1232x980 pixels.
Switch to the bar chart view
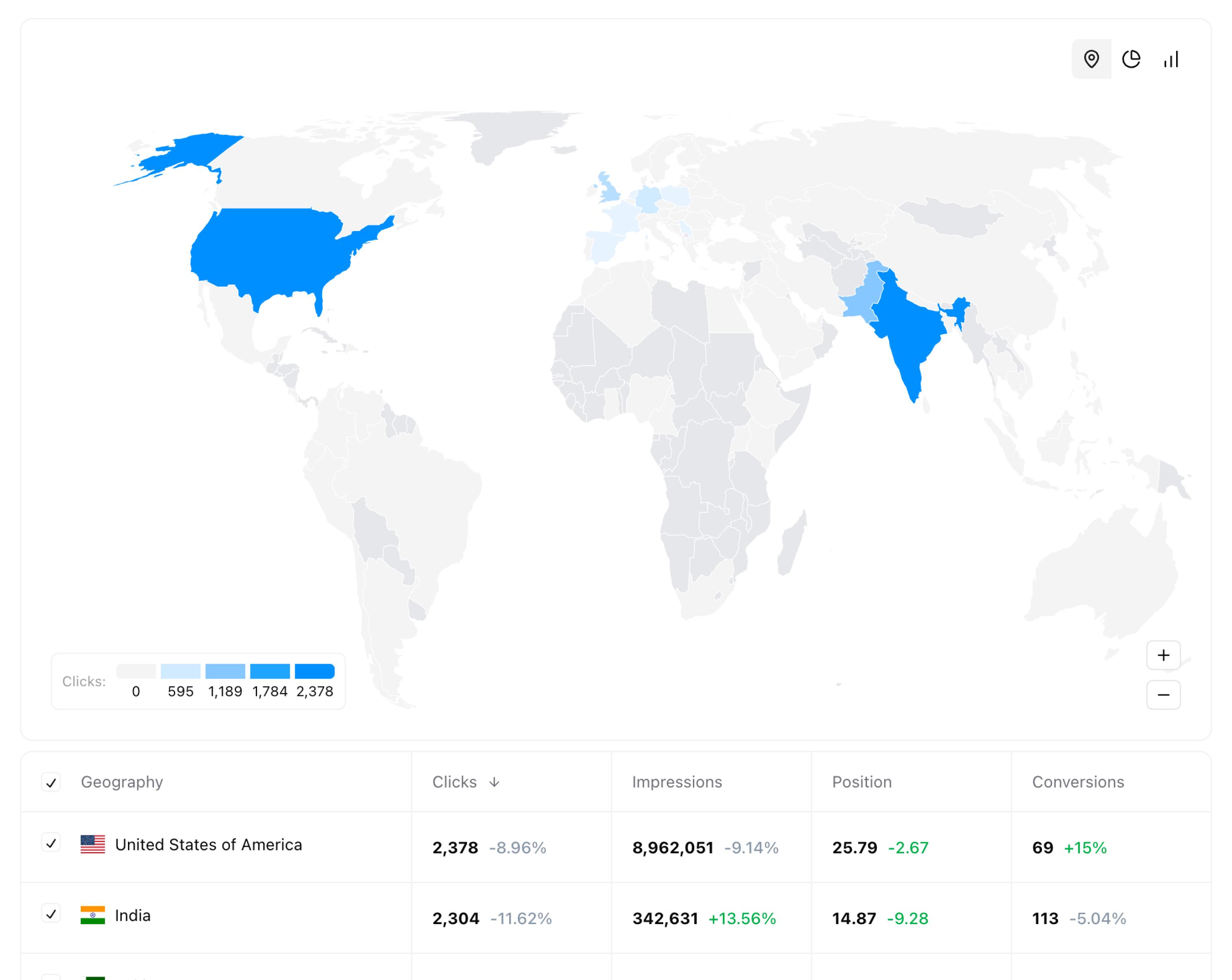click(x=1172, y=60)
